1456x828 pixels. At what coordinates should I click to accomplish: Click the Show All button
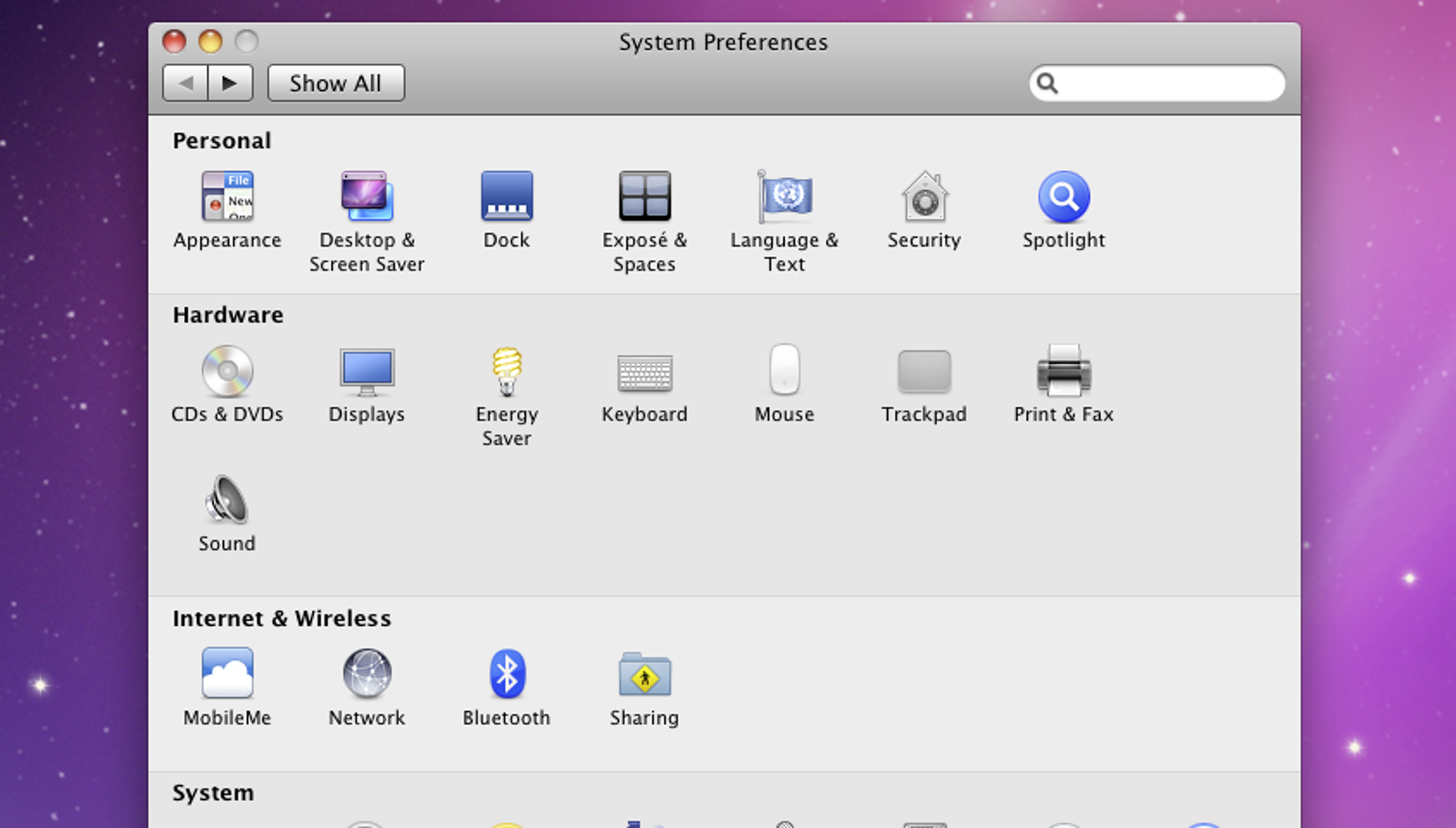(x=336, y=83)
